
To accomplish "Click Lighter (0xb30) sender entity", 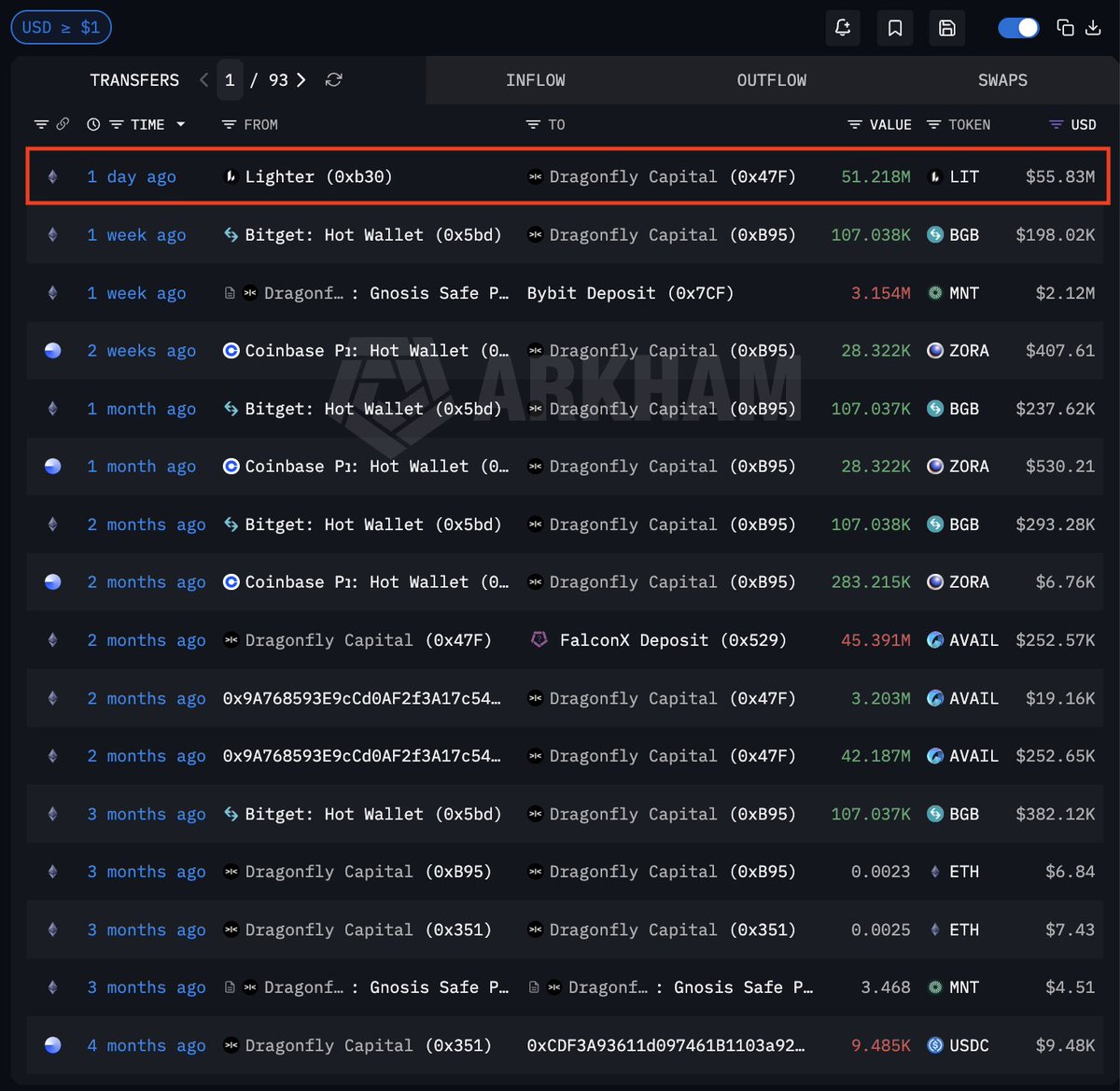I will click(318, 176).
